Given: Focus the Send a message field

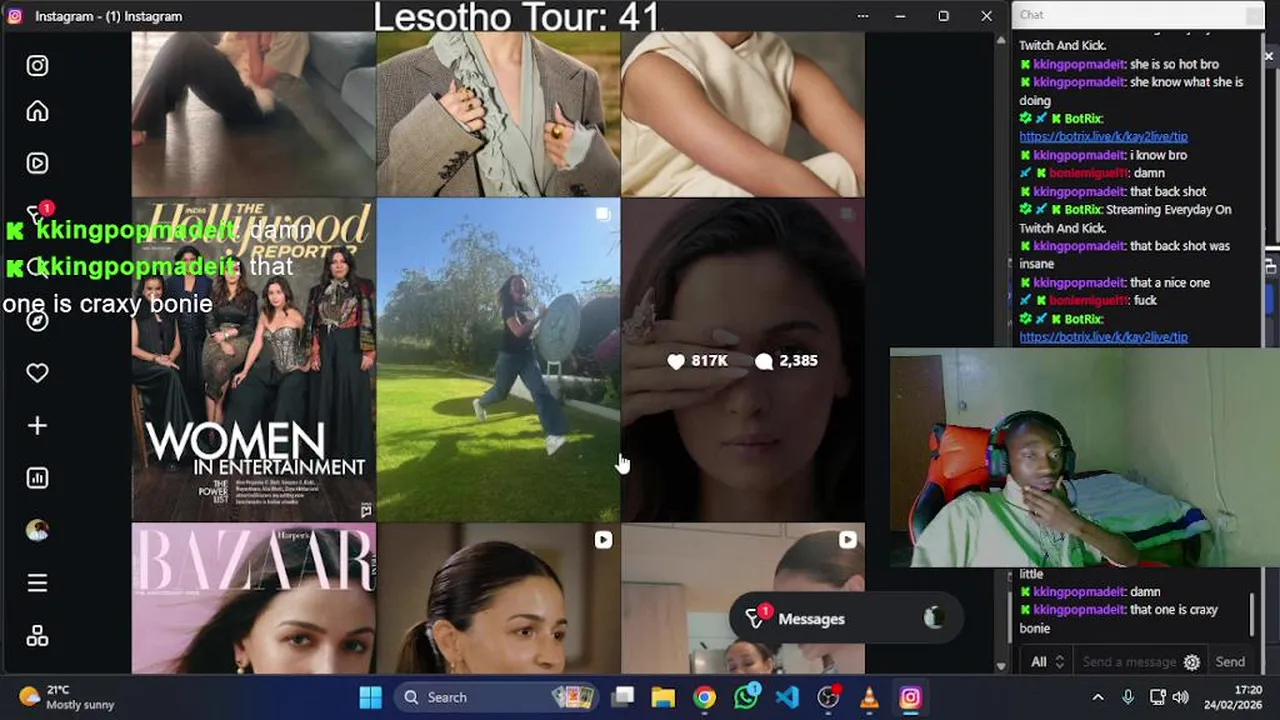Looking at the screenshot, I should (x=1129, y=662).
